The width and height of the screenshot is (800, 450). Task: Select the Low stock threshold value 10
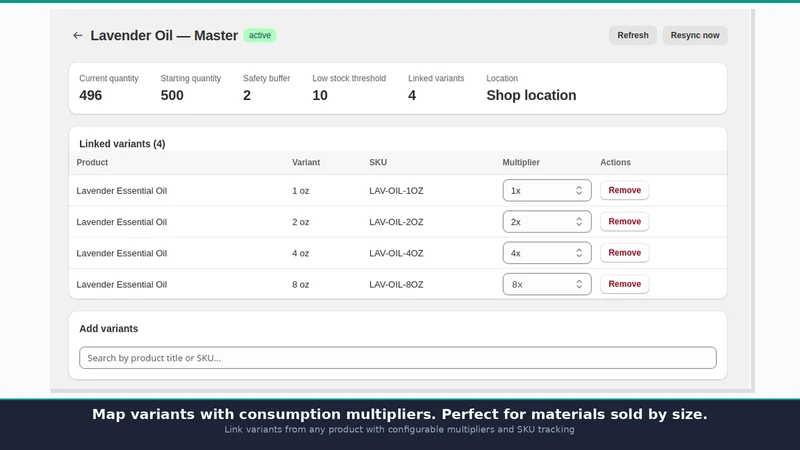pyautogui.click(x=320, y=95)
